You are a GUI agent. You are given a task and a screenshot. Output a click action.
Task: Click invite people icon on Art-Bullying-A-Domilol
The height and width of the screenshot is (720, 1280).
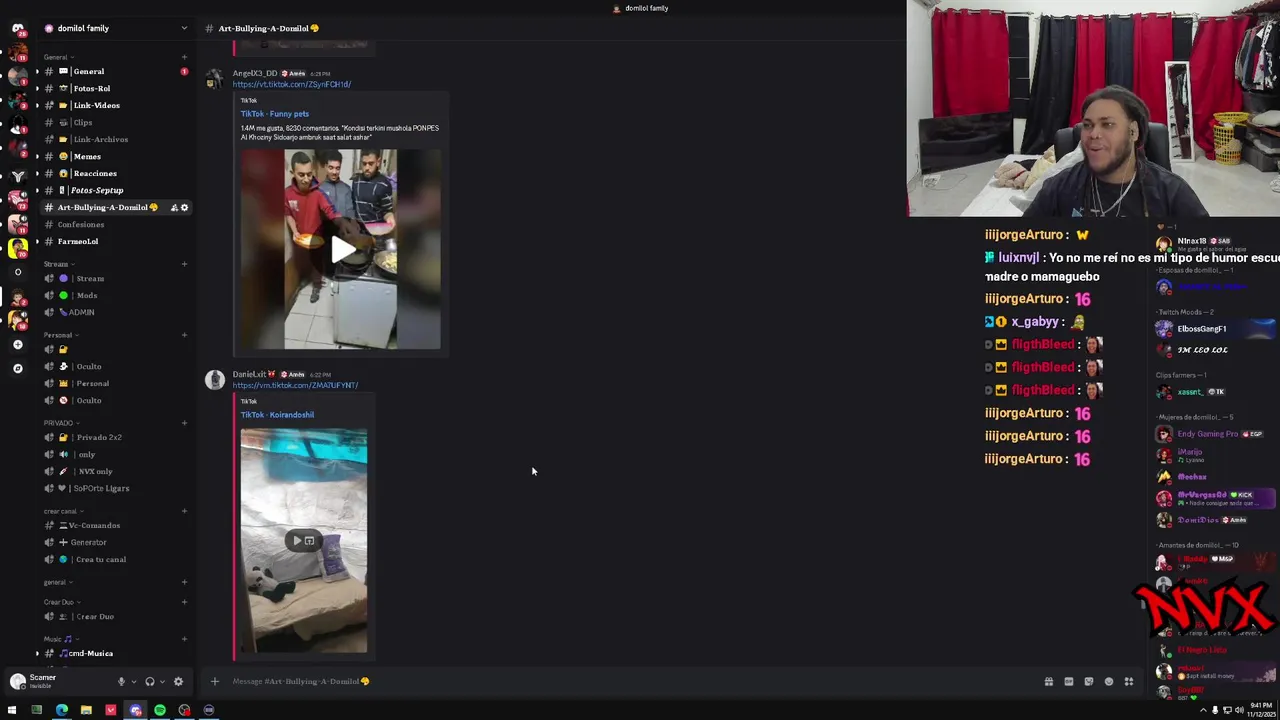coord(173,207)
